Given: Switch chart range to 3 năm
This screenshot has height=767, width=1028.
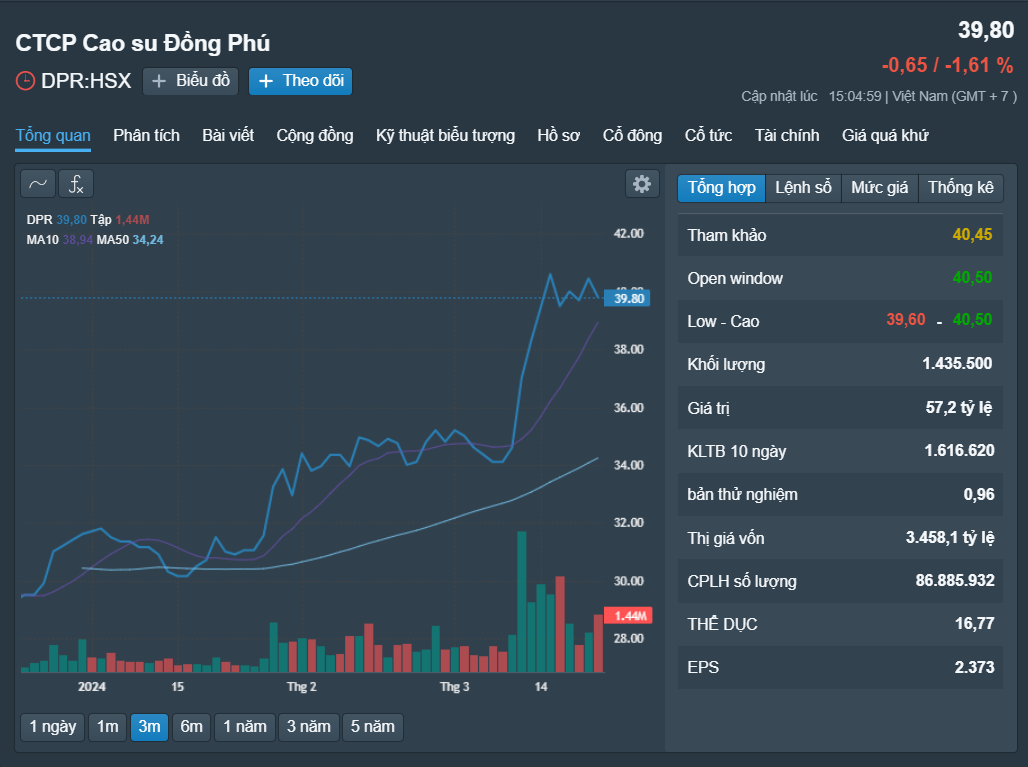Looking at the screenshot, I should pyautogui.click(x=309, y=727).
